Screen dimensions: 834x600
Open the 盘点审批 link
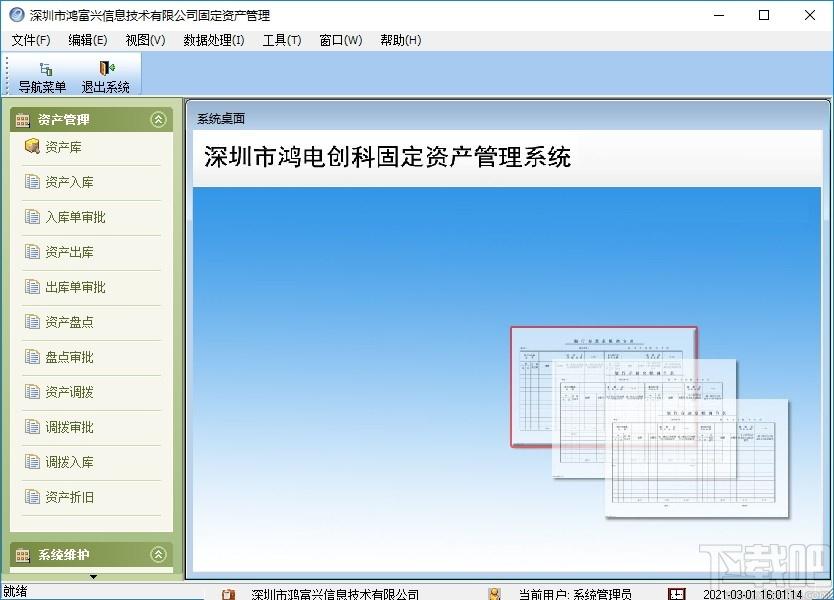click(x=69, y=357)
